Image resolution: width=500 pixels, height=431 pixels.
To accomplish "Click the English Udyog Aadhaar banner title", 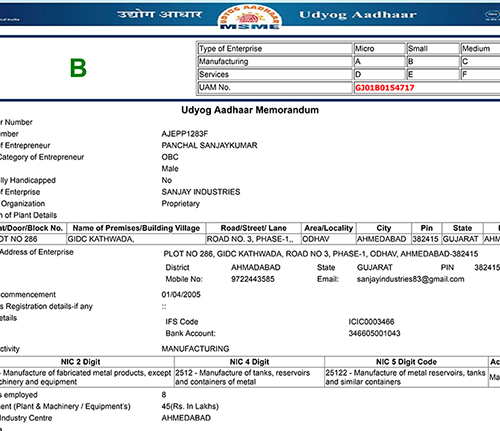I will point(358,15).
